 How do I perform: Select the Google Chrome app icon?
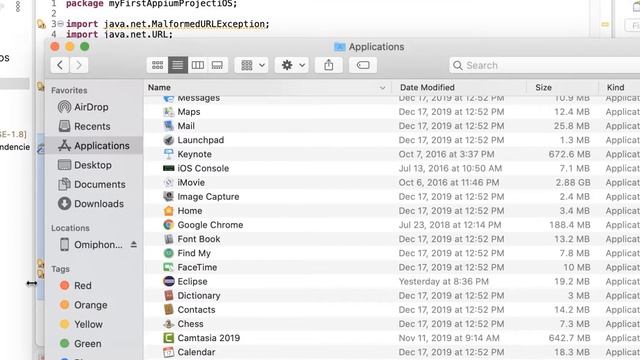169,225
